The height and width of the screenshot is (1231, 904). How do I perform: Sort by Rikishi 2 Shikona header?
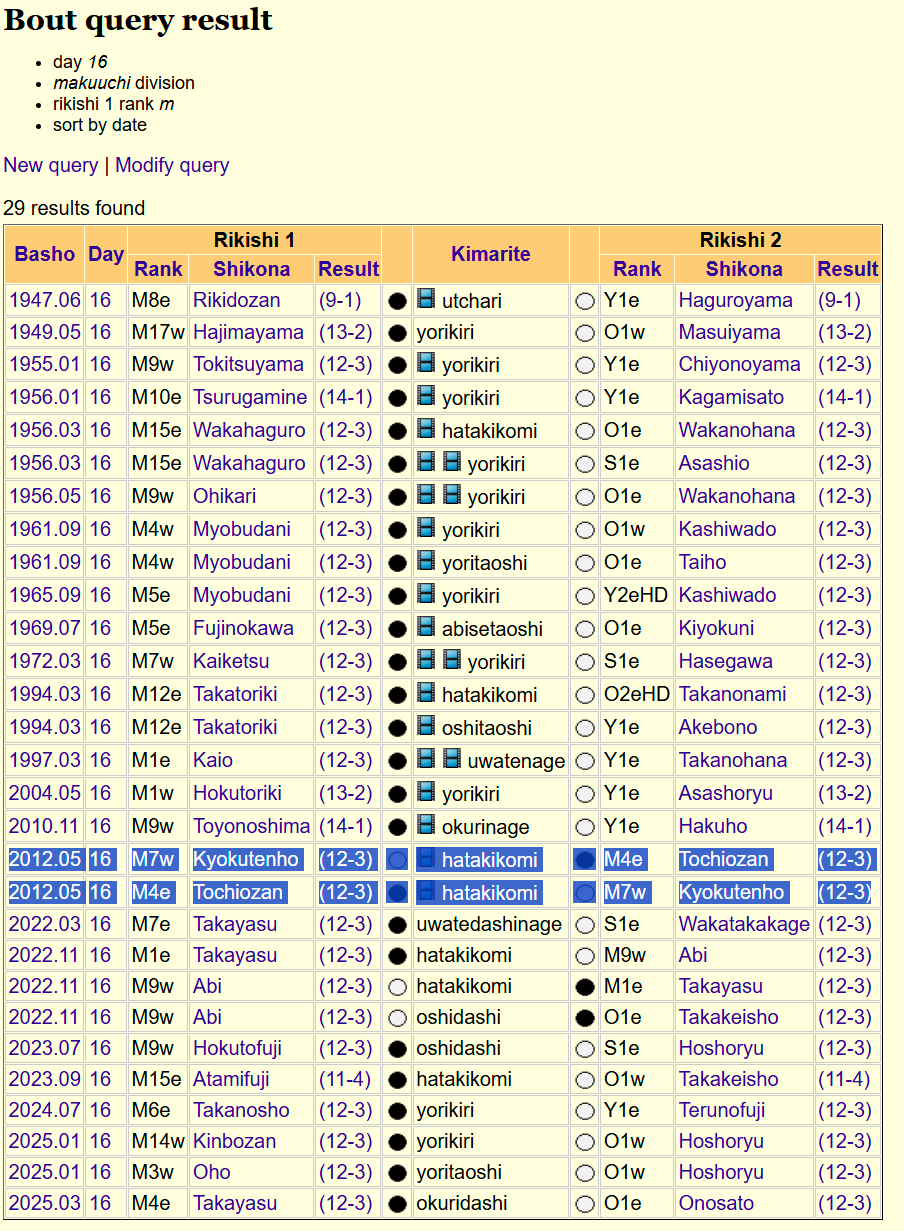(744, 269)
